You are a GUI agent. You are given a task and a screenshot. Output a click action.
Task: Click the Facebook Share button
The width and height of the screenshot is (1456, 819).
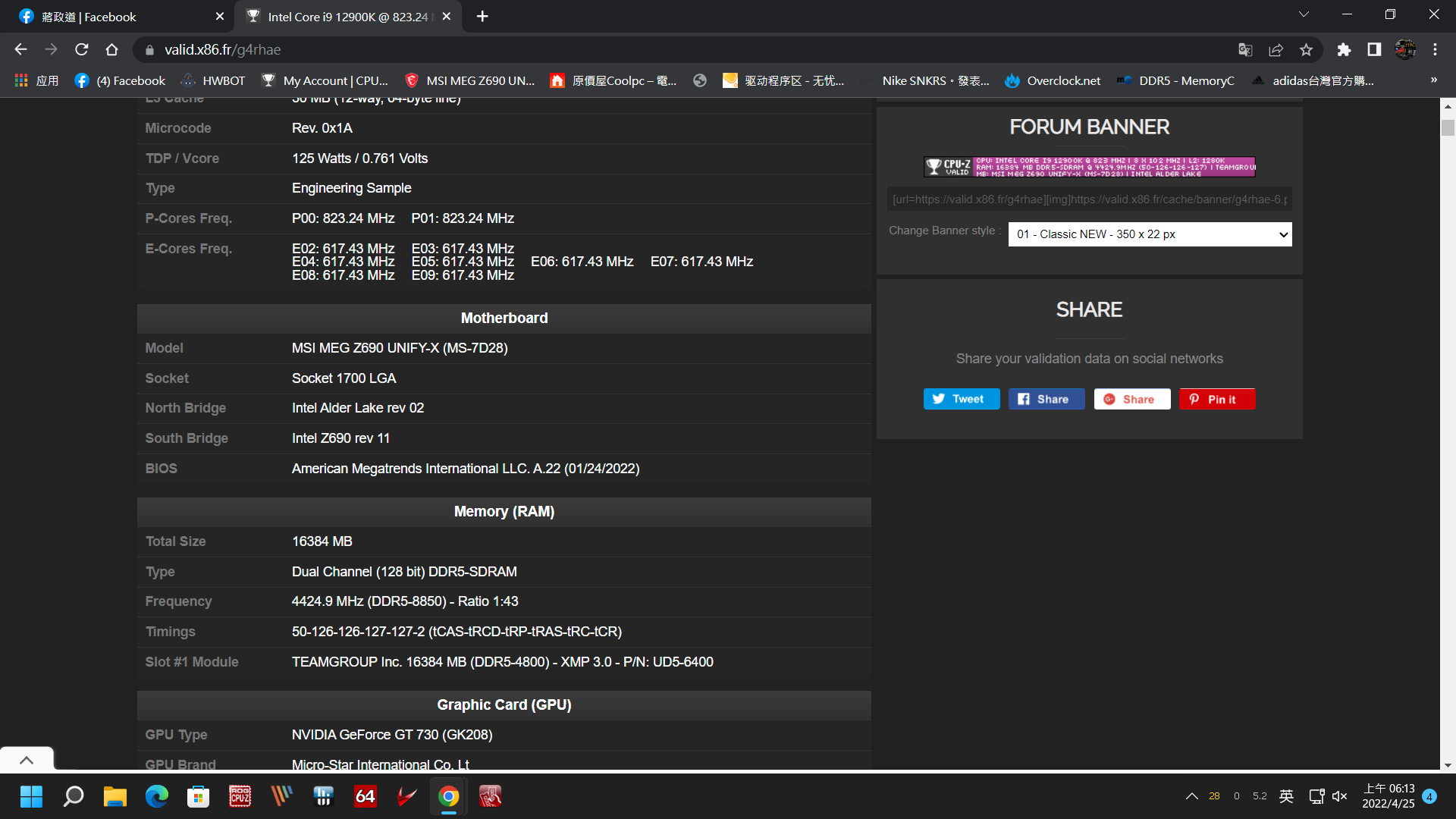1046,399
